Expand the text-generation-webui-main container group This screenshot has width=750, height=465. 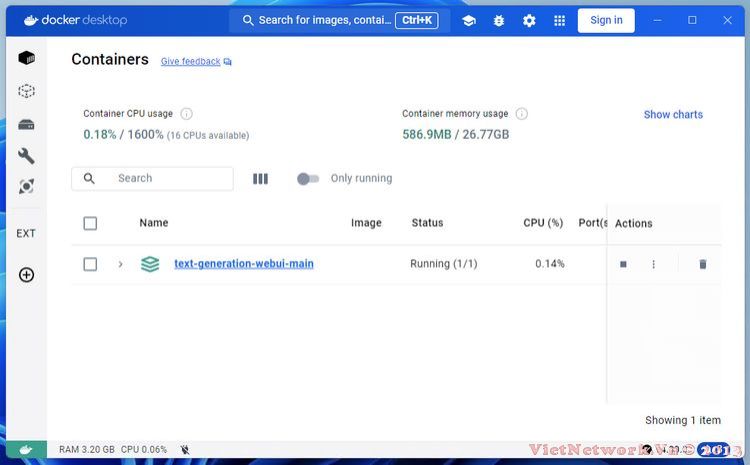pos(121,264)
